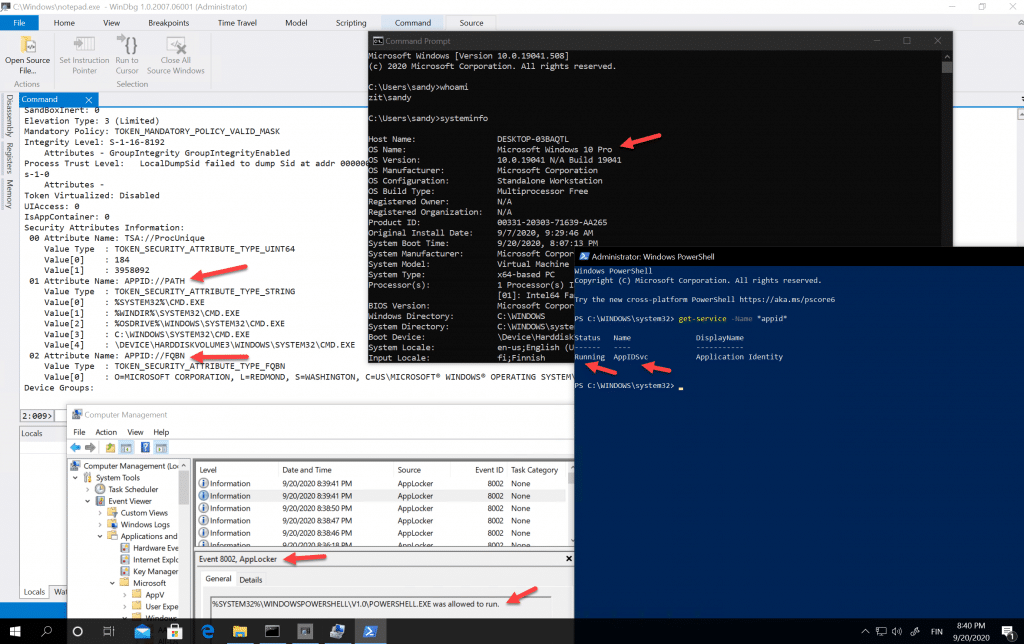Close the Event 8002 preview pane
The height and width of the screenshot is (644, 1024).
pyautogui.click(x=568, y=559)
